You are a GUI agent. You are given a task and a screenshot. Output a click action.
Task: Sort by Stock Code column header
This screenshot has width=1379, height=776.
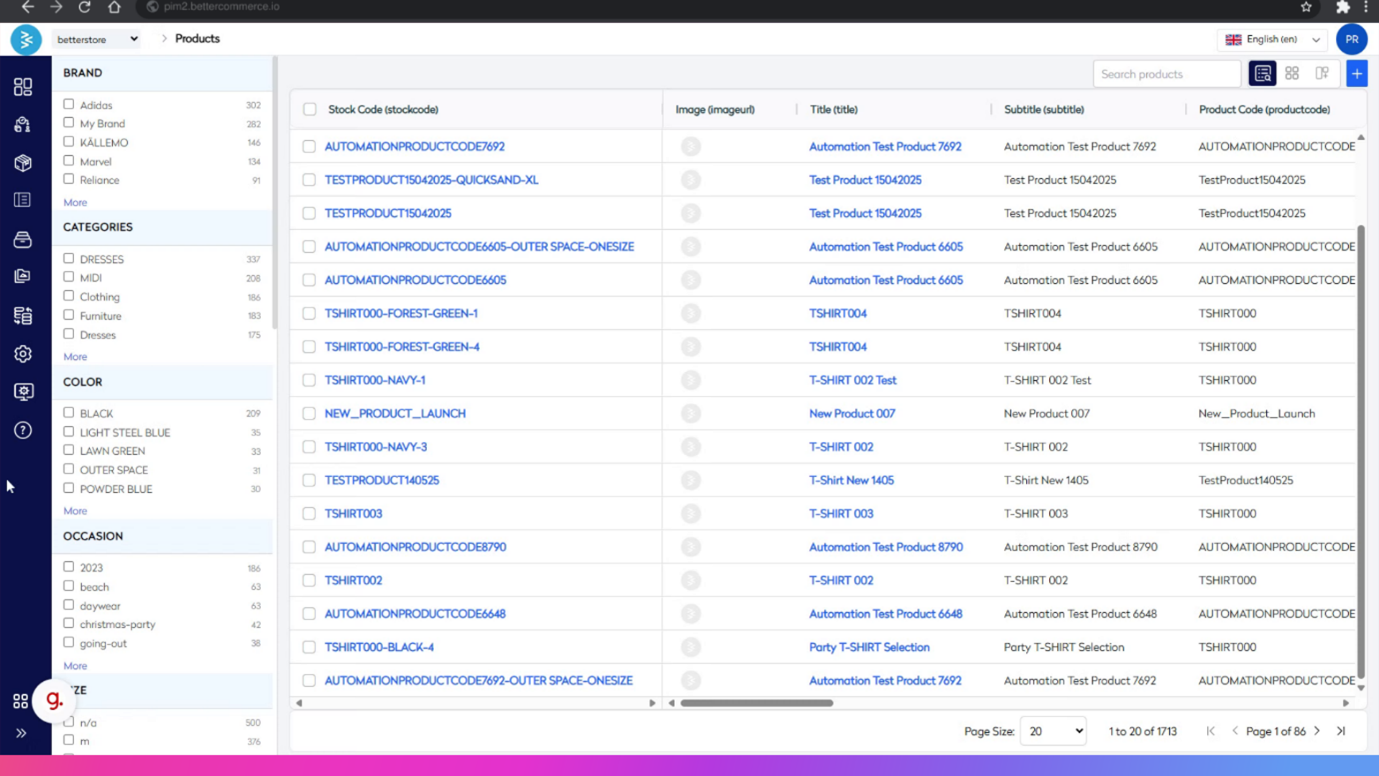[x=383, y=109]
